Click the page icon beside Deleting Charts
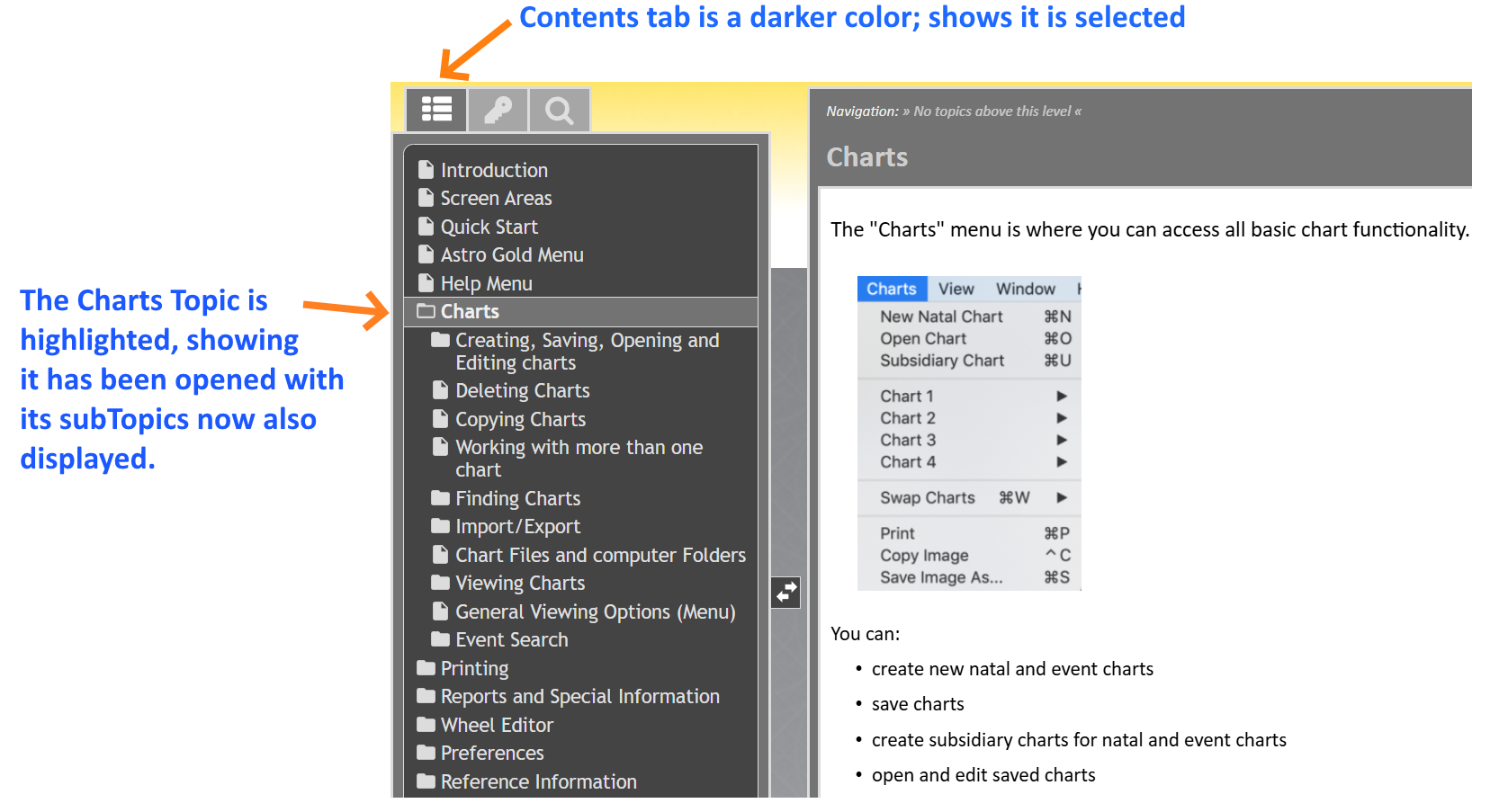The image size is (1490, 812). 441,390
